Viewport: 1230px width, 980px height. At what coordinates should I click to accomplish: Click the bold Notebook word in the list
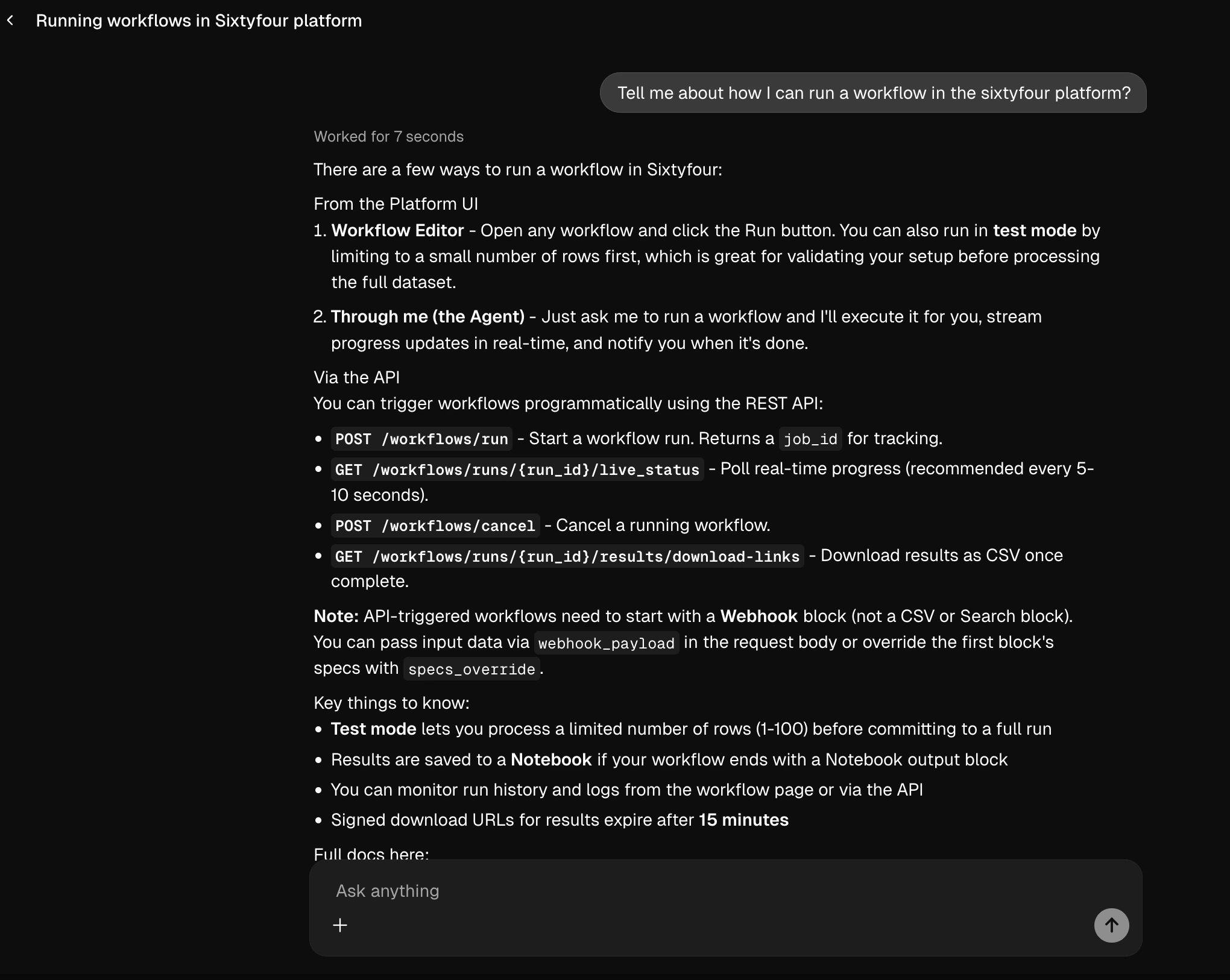[x=551, y=759]
